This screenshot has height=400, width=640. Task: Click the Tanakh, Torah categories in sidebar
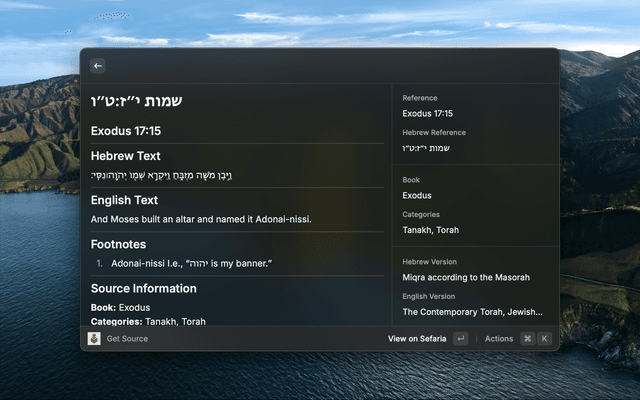(x=431, y=229)
